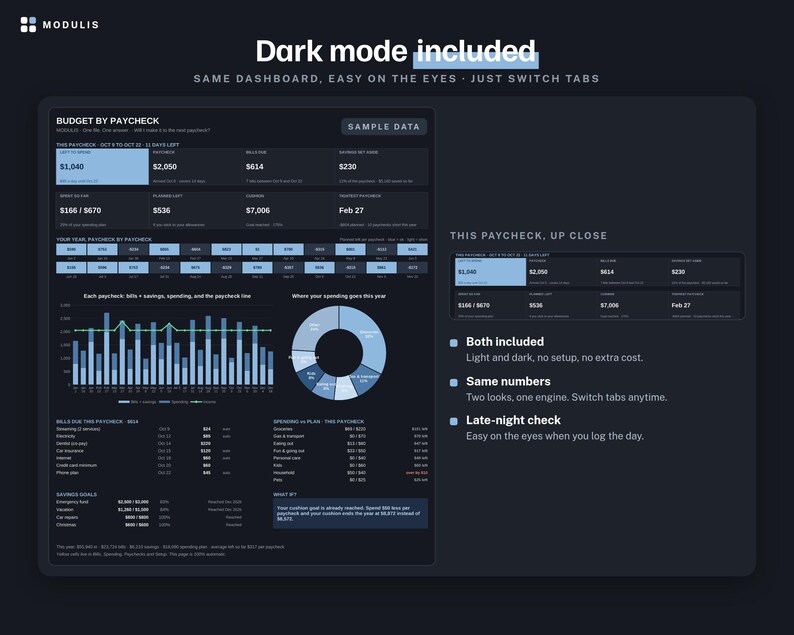The height and width of the screenshot is (635, 794).
Task: Click the Cushion $7,006 card in main dashboard
Action: coord(289,210)
